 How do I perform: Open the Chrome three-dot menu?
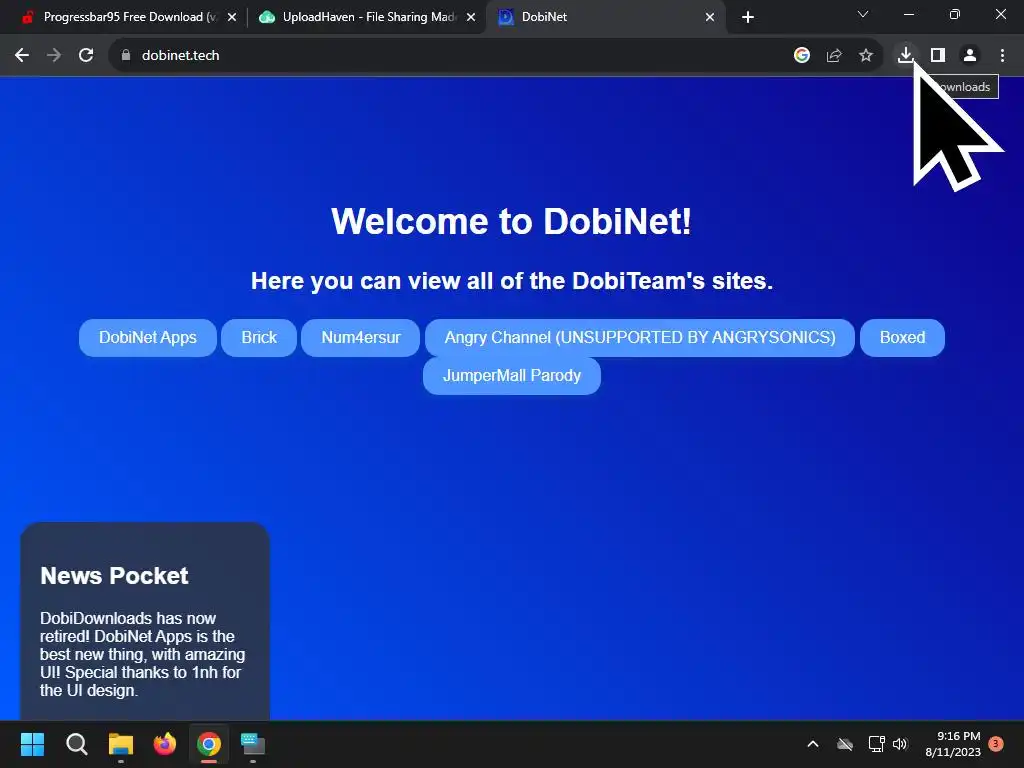pos(1002,56)
